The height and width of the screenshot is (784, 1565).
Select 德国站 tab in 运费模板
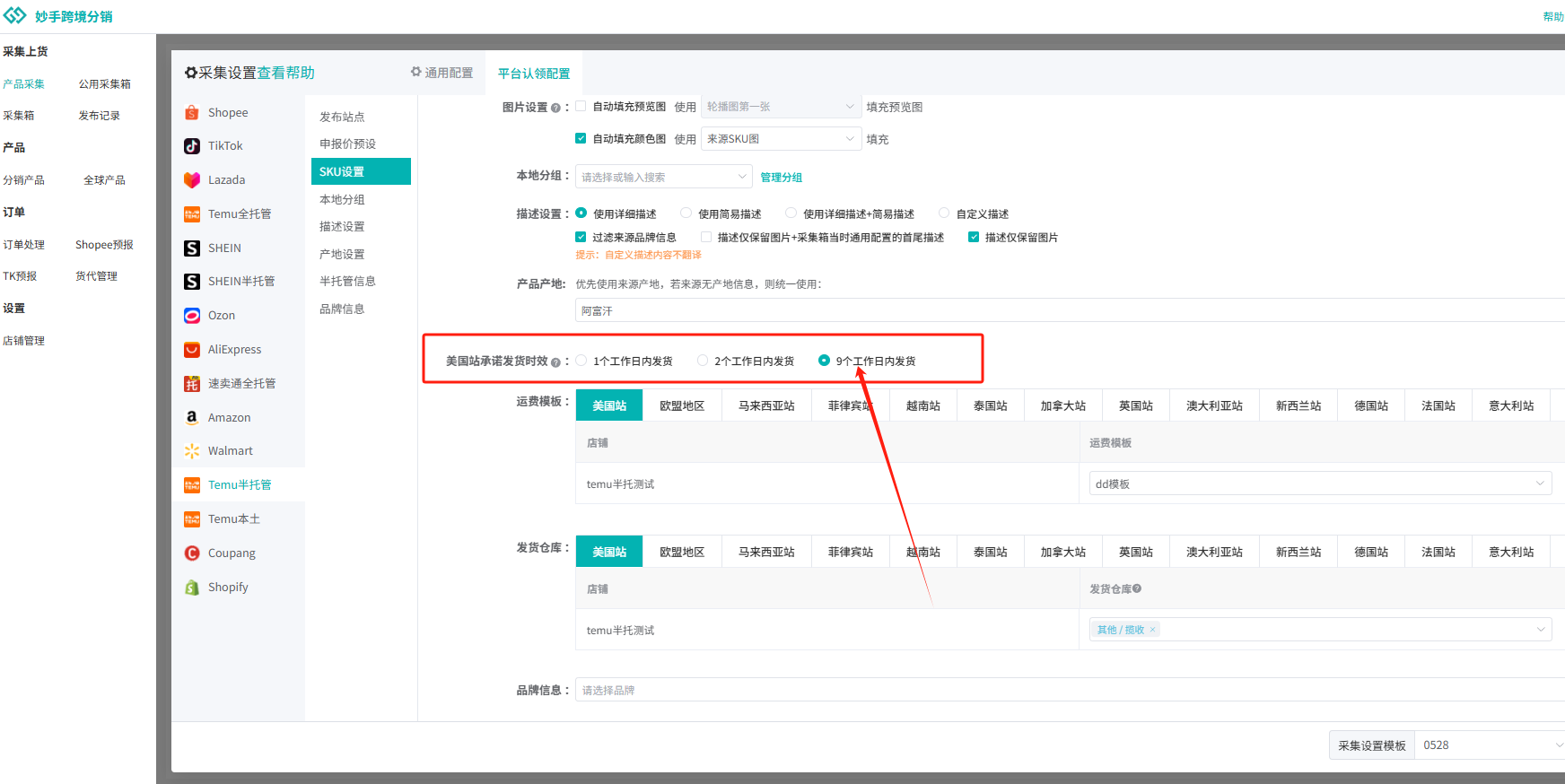[1371, 405]
